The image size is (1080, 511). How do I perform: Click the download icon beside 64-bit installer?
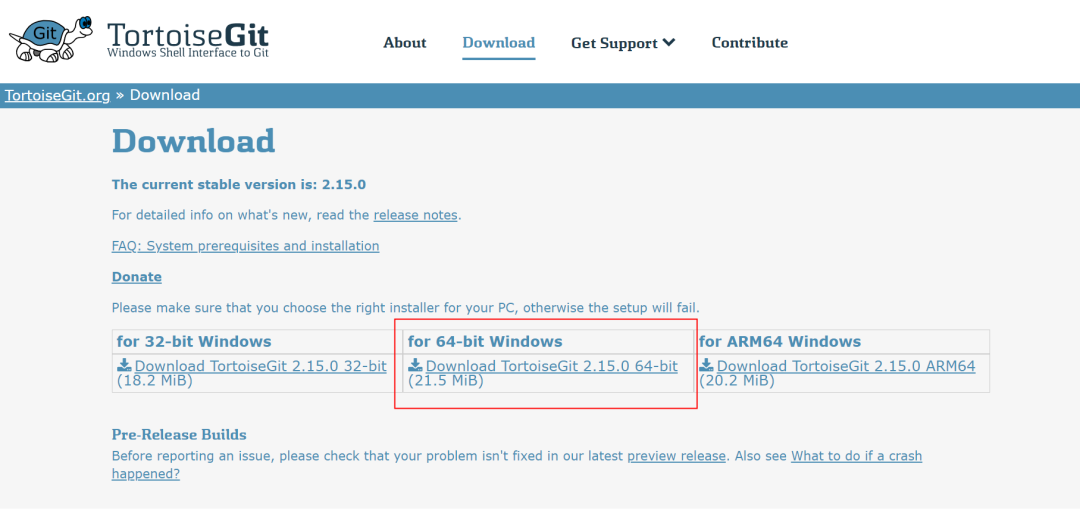(x=415, y=365)
